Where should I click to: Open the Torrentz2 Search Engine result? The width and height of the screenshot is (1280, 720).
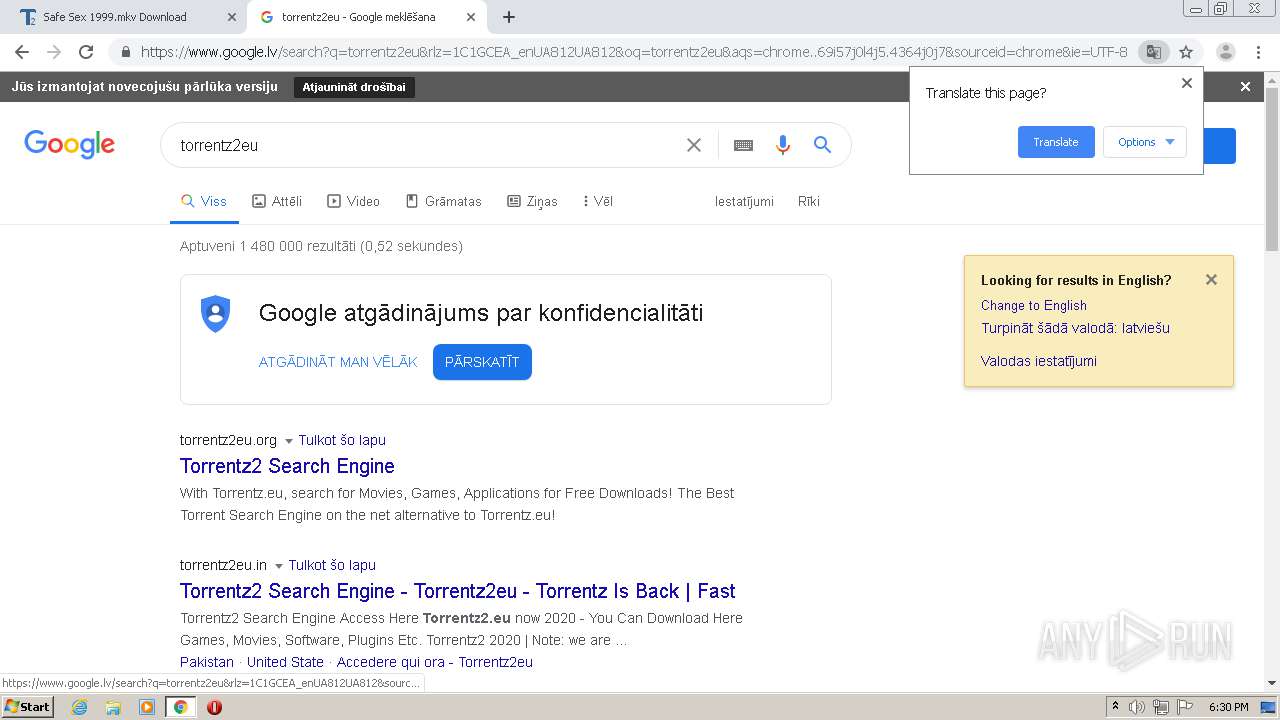(x=287, y=466)
